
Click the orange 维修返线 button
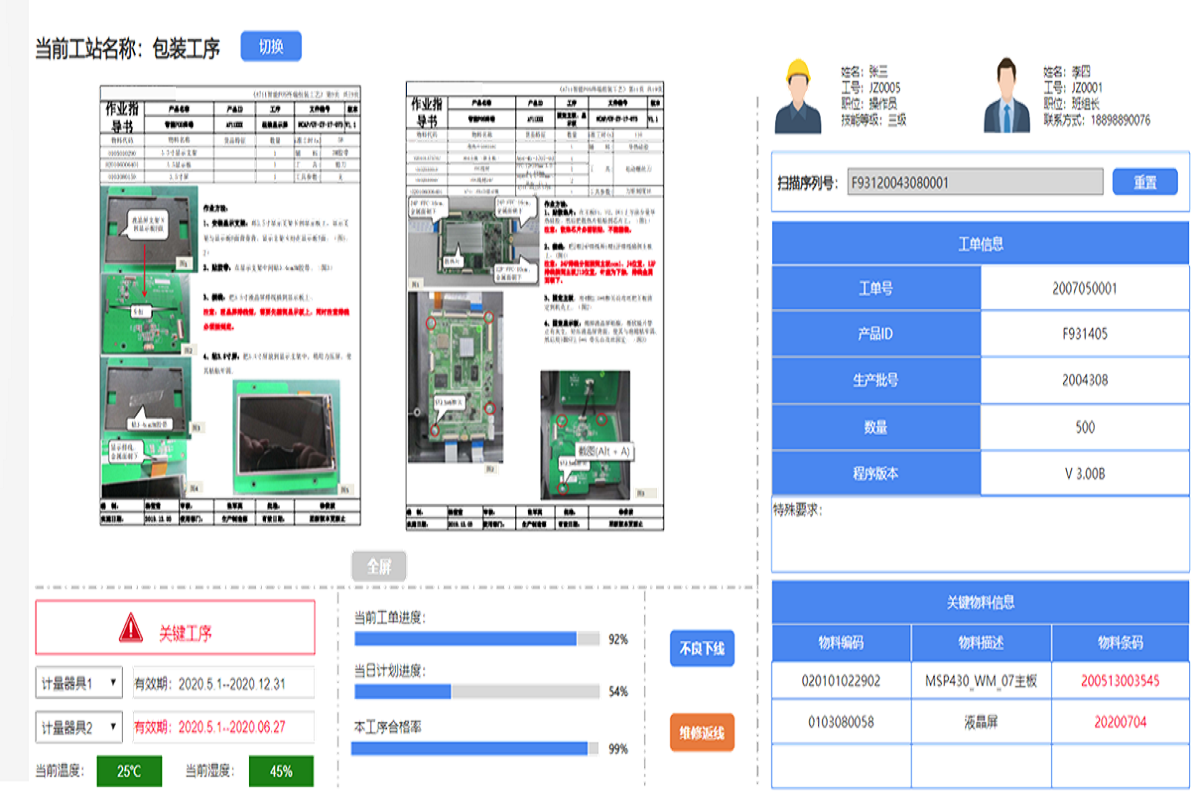click(702, 734)
